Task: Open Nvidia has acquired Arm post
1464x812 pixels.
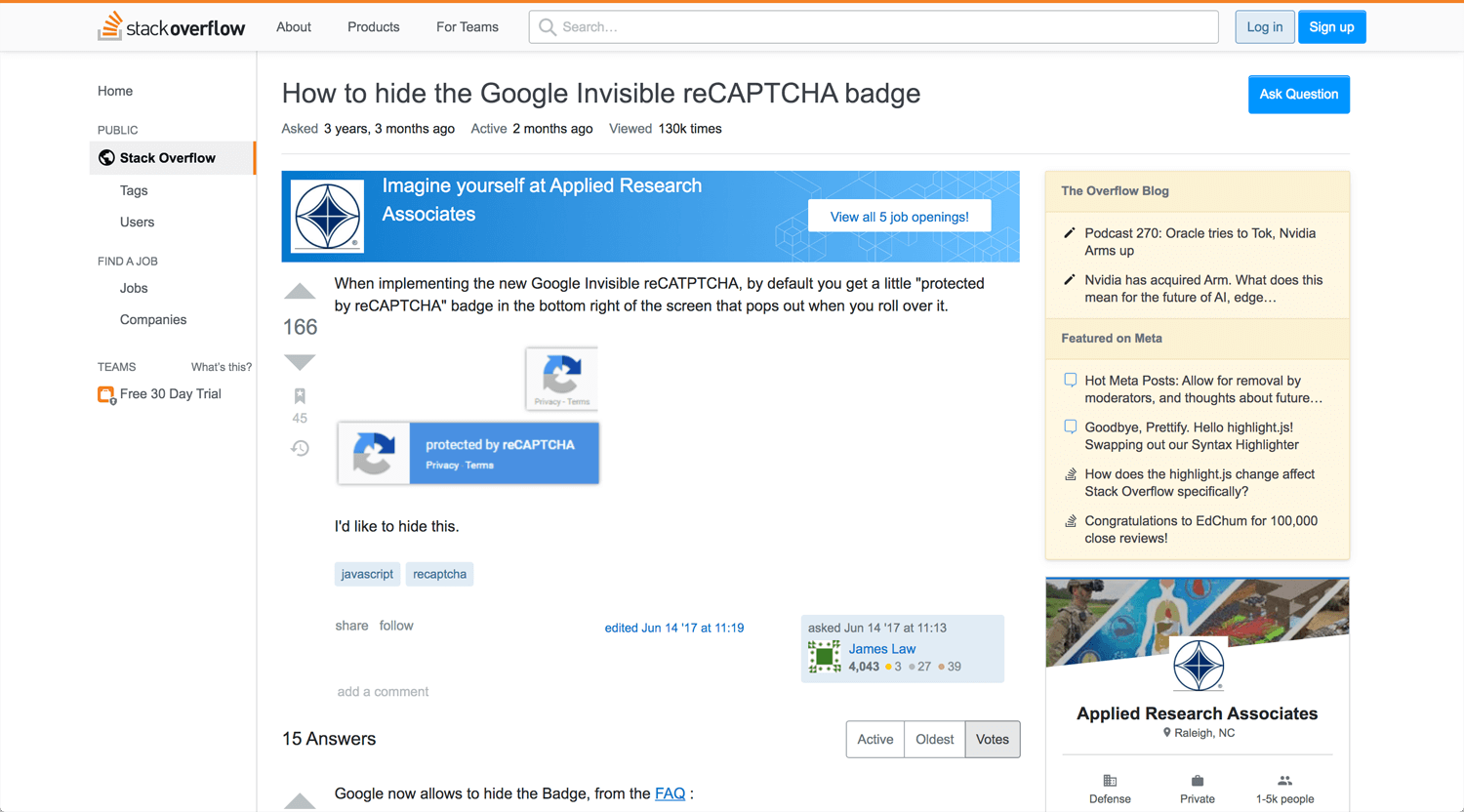Action: coord(1203,289)
